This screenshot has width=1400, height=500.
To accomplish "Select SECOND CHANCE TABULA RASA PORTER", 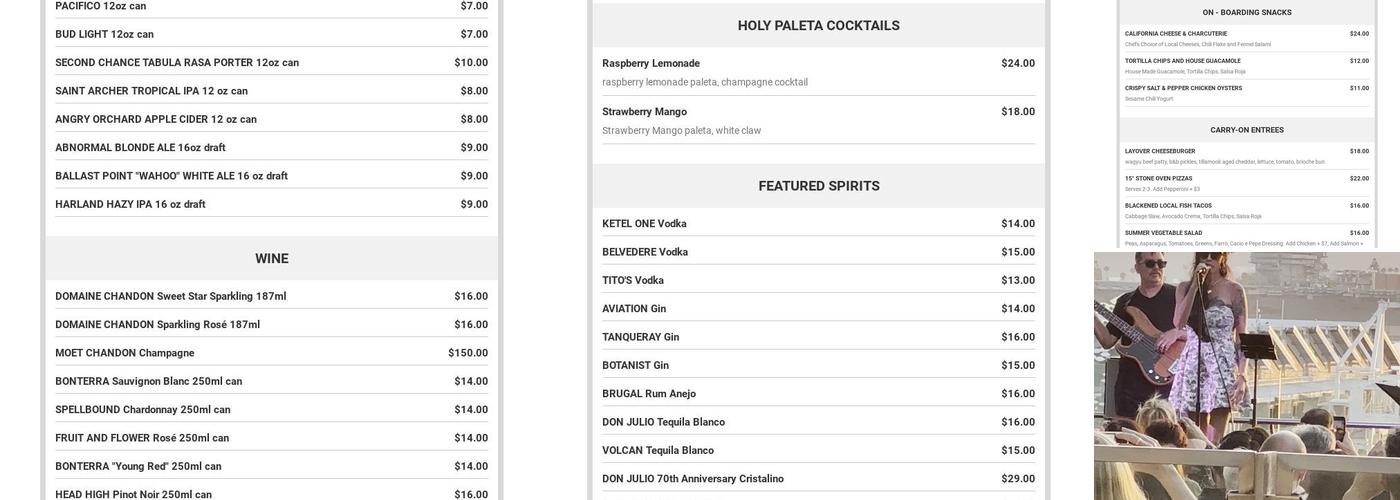I will tap(177, 63).
